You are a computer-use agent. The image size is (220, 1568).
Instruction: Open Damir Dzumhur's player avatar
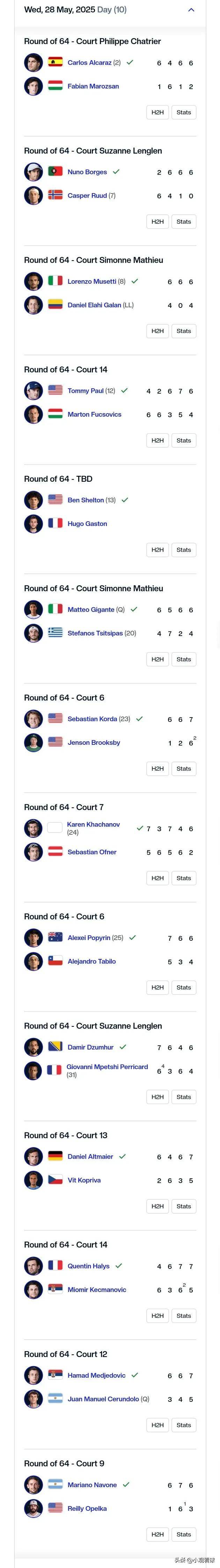coord(34,1047)
